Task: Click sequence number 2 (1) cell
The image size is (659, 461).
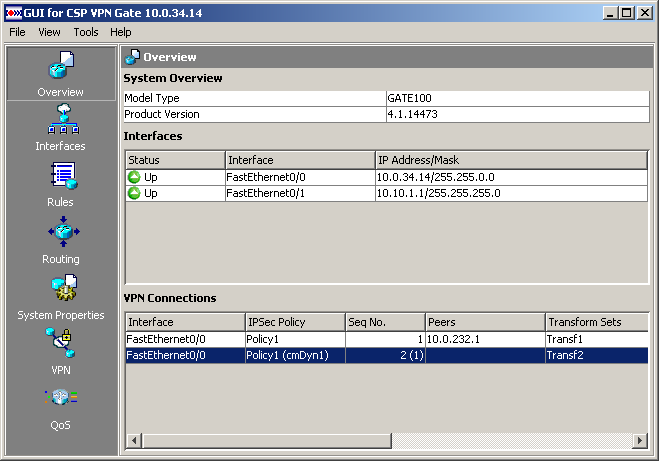Action: click(x=385, y=356)
